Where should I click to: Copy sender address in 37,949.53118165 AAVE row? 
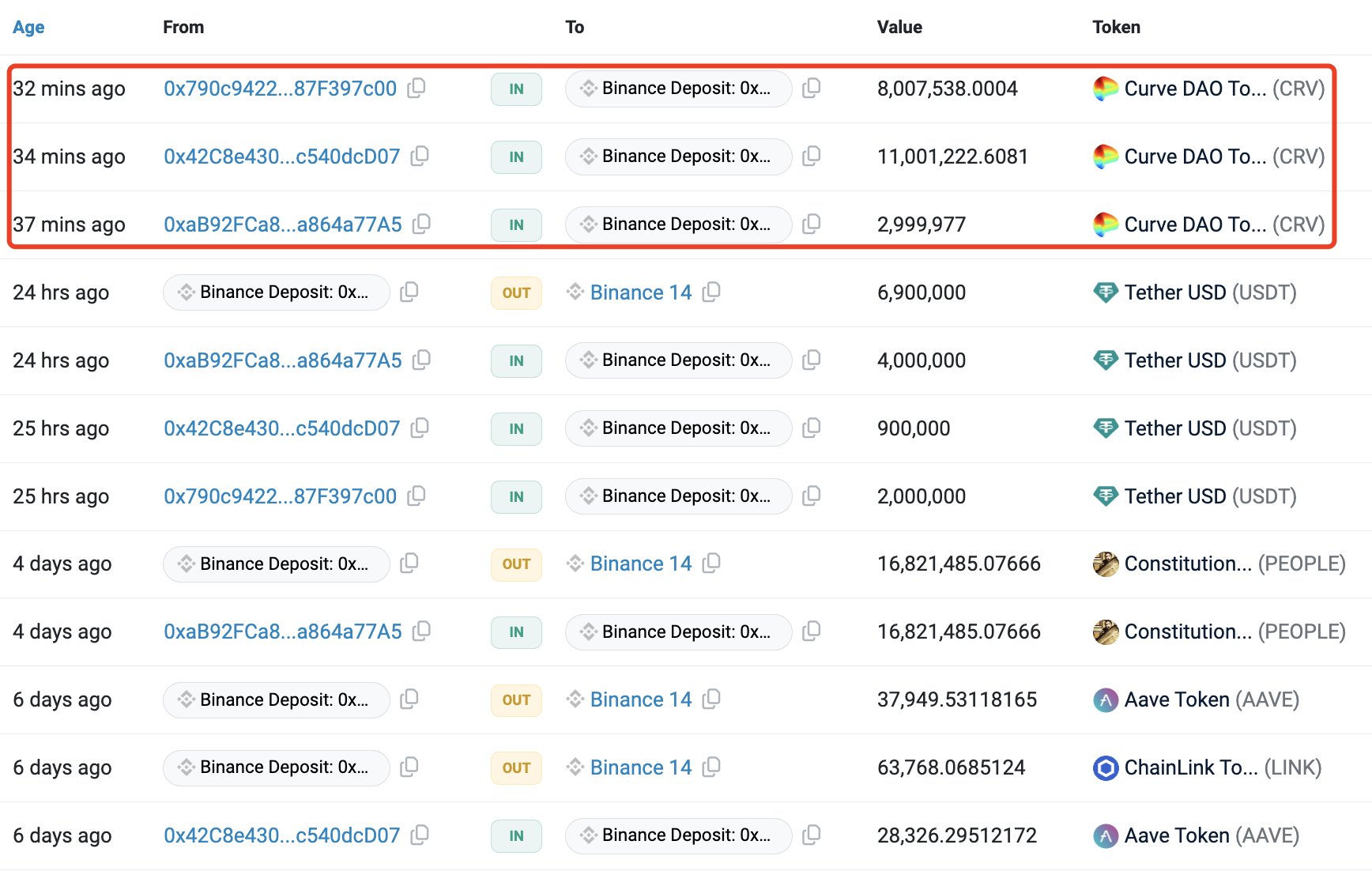[409, 699]
